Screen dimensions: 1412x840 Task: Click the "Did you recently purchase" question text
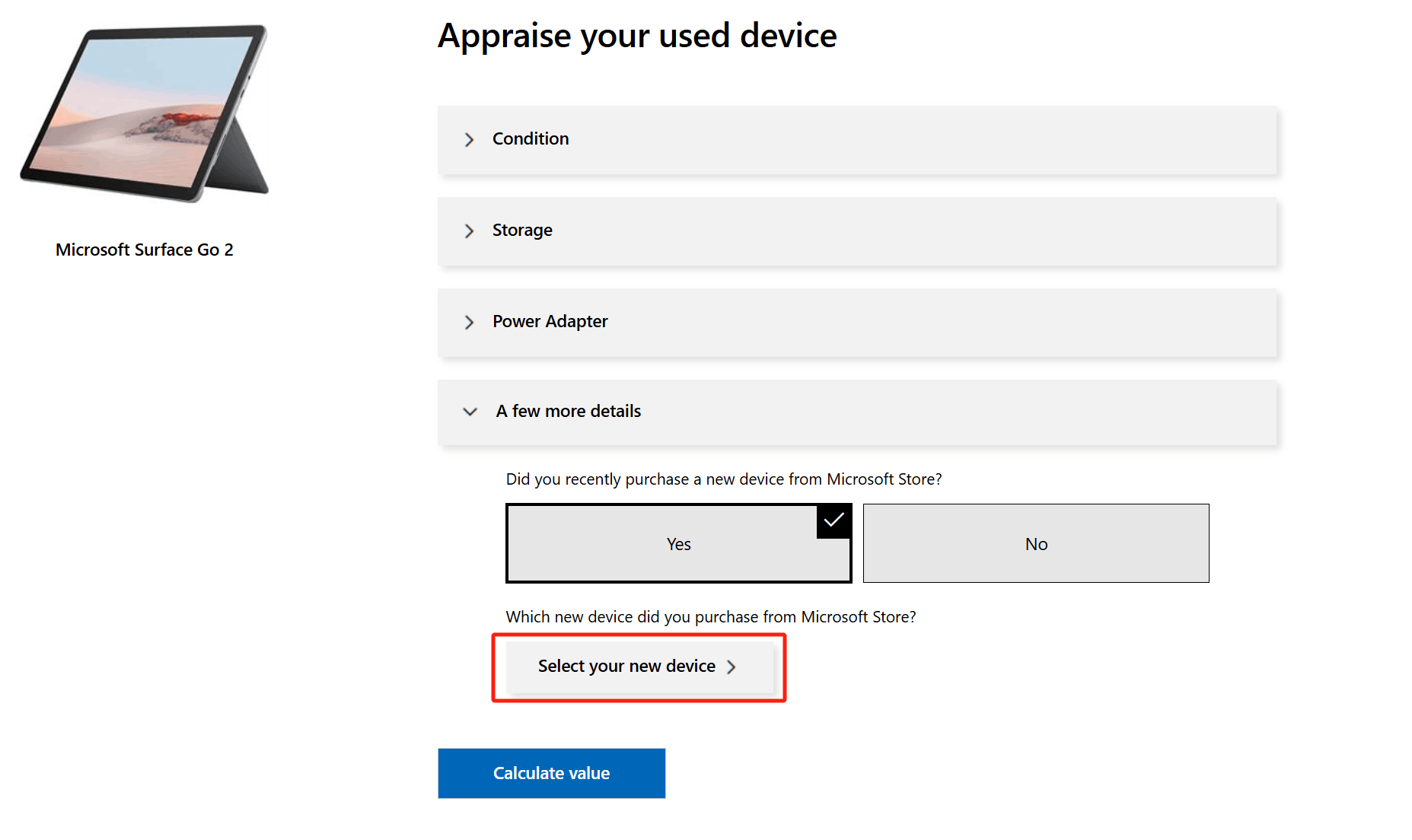click(724, 479)
